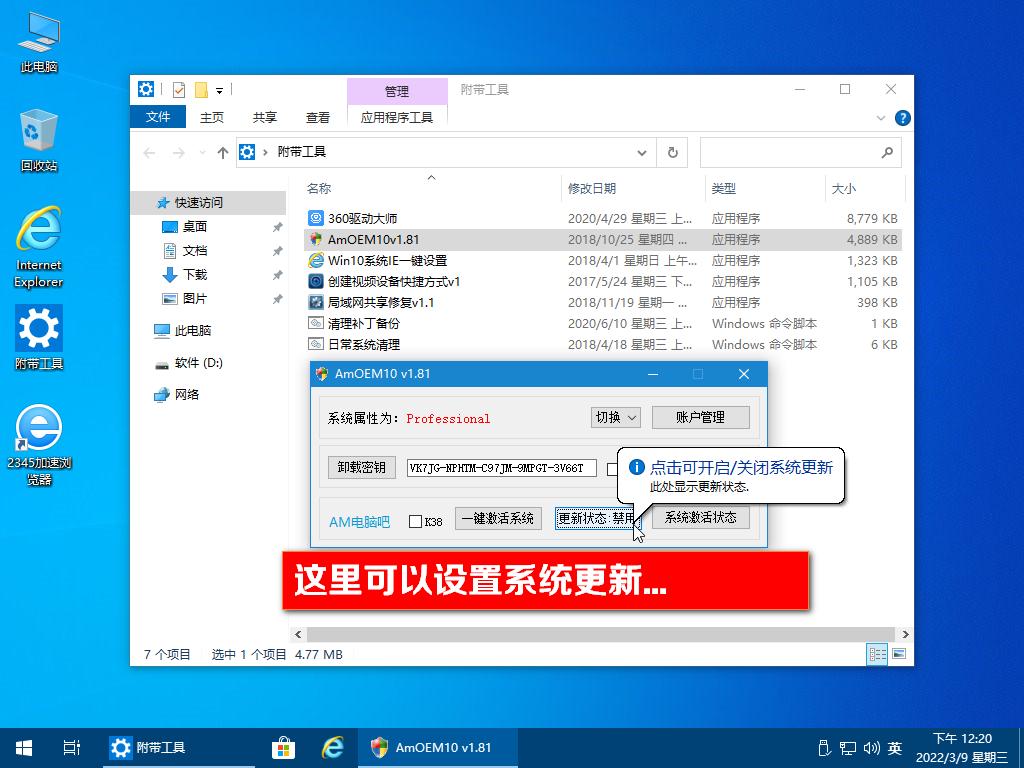Tick the K38 checkbox
Screen dimensions: 1024x768
pos(415,521)
